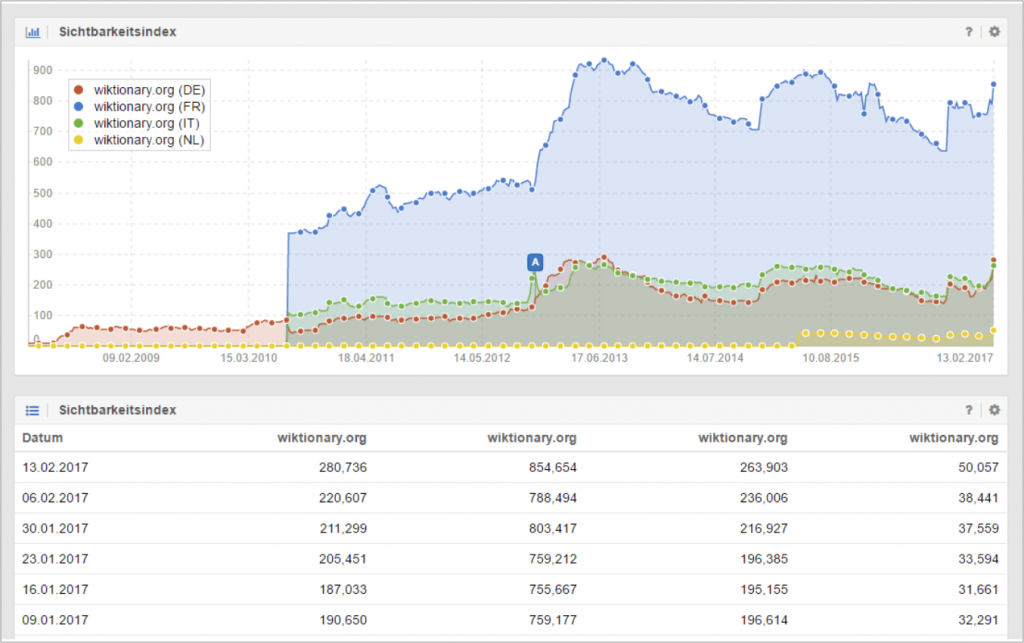Click the value 220,607 in the table
This screenshot has width=1024, height=643.
(x=343, y=498)
